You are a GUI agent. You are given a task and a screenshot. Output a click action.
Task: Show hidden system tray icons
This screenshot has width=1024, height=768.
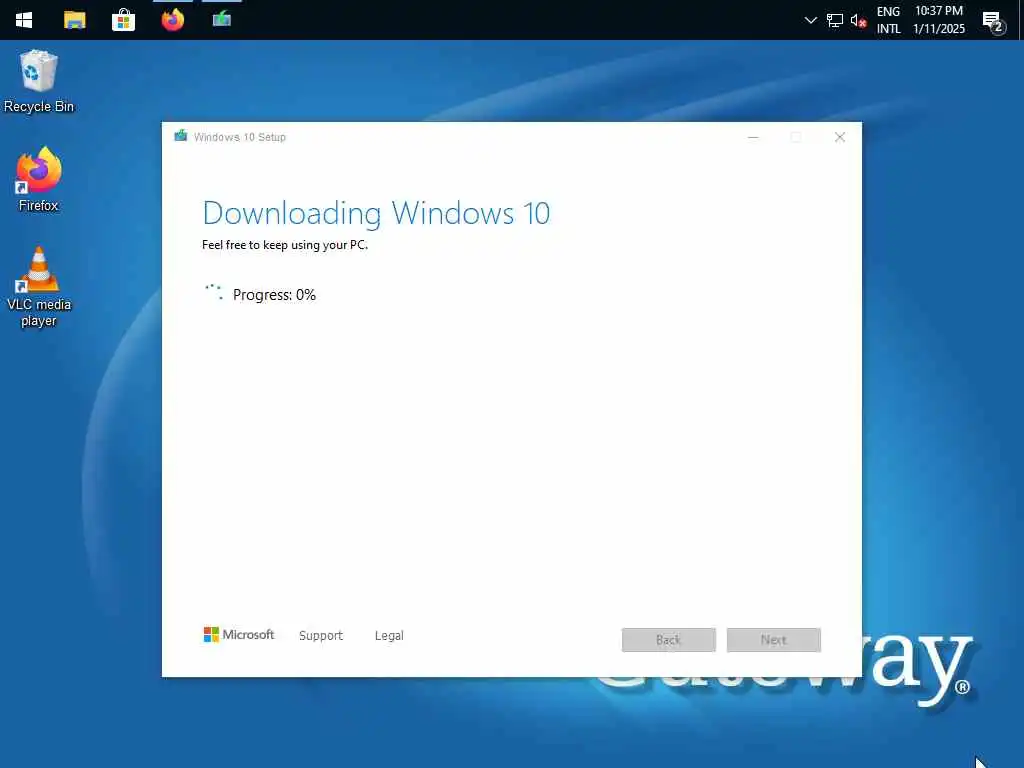(810, 20)
